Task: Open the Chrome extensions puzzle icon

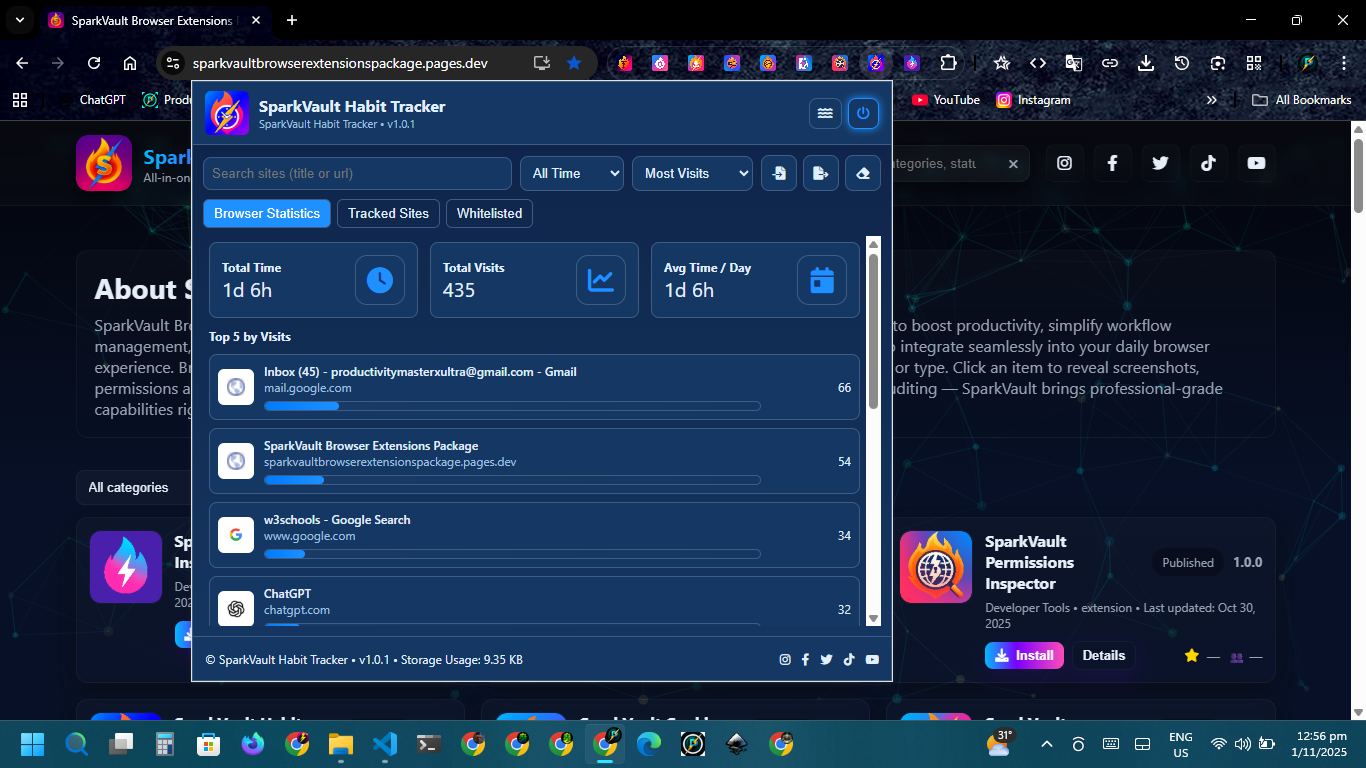Action: tap(948, 63)
